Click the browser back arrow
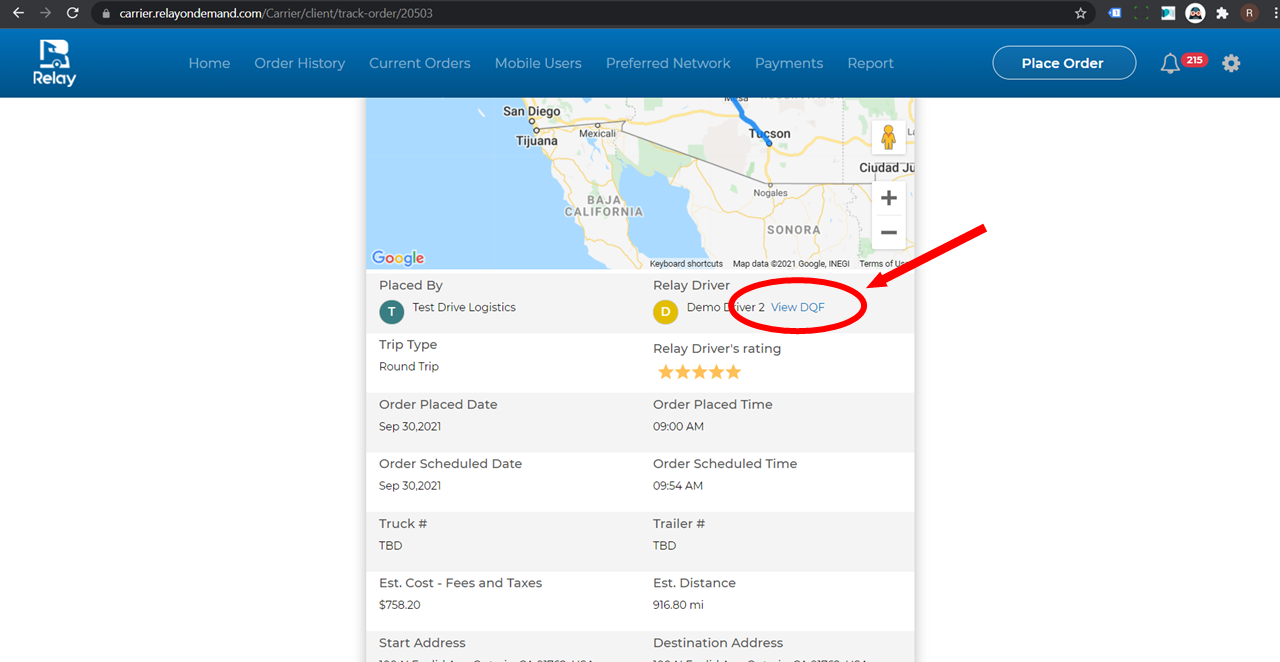This screenshot has width=1280, height=662. click(x=18, y=14)
